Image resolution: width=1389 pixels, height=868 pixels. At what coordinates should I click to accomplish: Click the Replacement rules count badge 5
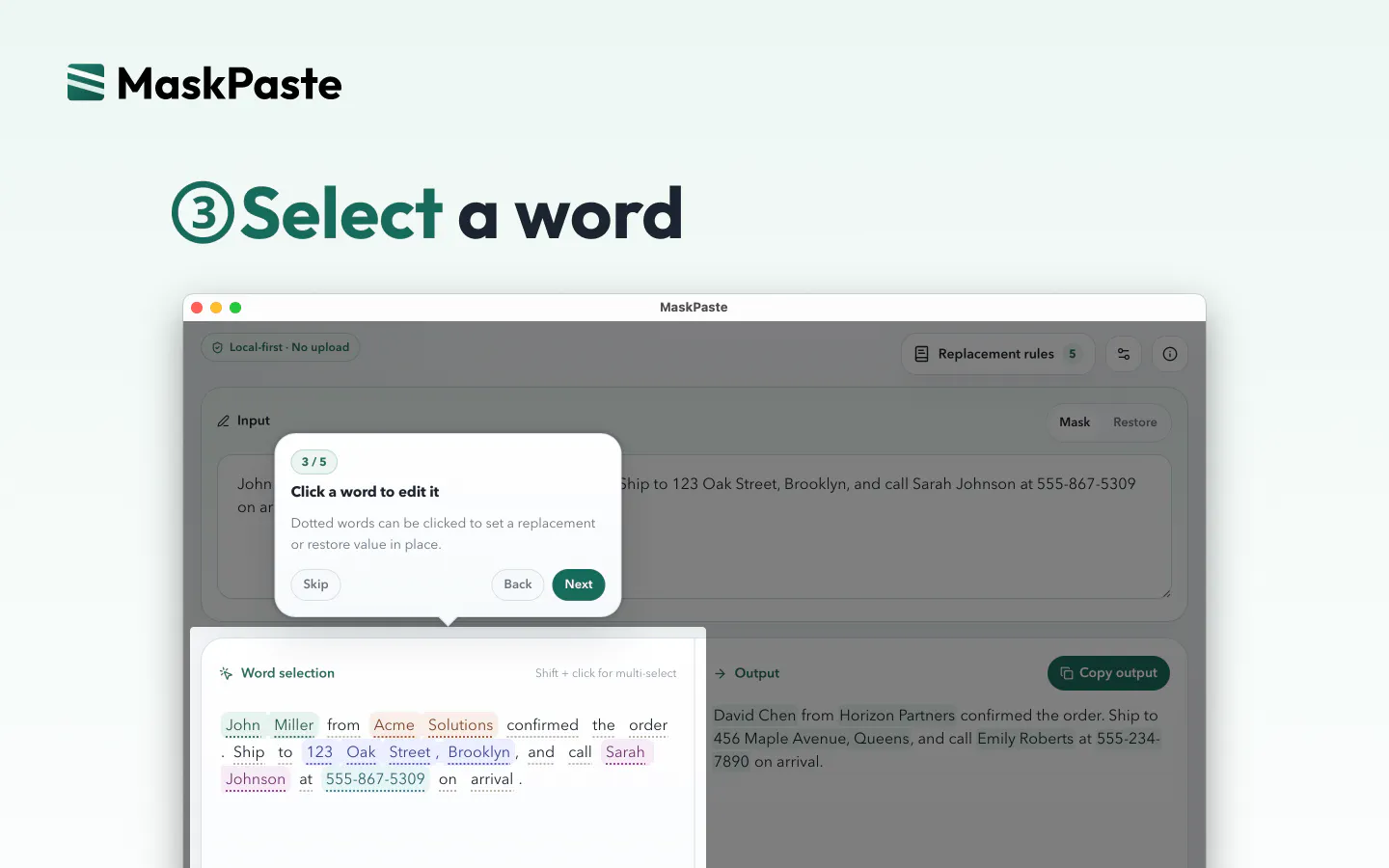[x=1072, y=354]
